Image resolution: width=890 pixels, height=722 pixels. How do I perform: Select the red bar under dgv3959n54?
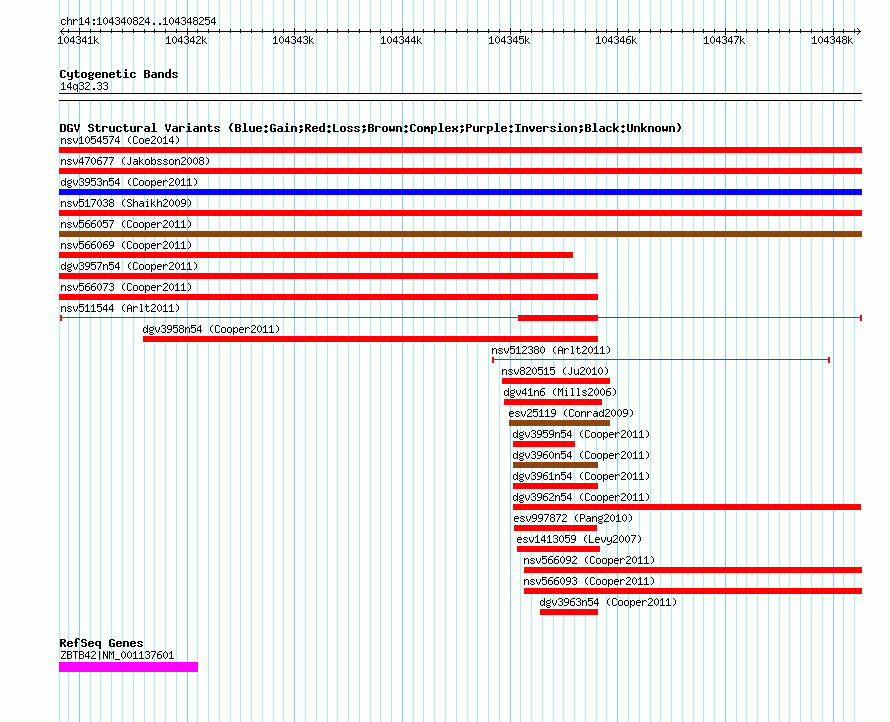click(x=544, y=444)
